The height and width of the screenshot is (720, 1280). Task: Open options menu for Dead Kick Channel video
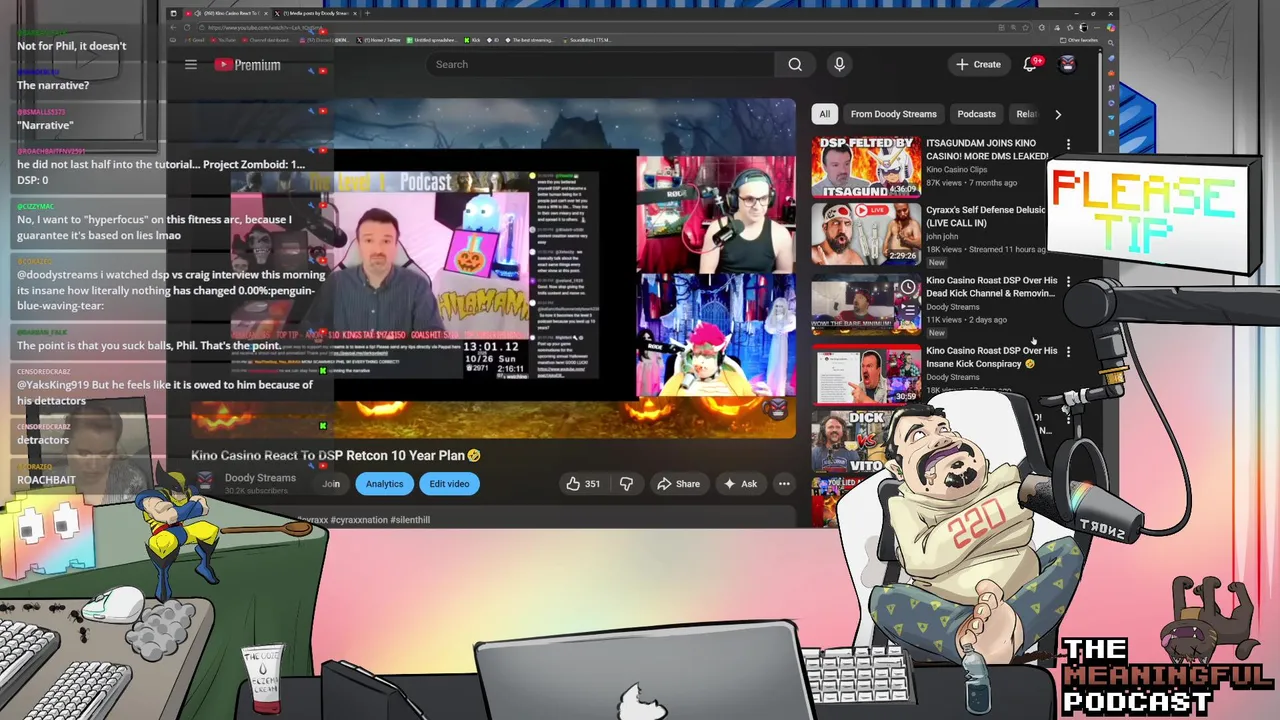pos(1068,282)
